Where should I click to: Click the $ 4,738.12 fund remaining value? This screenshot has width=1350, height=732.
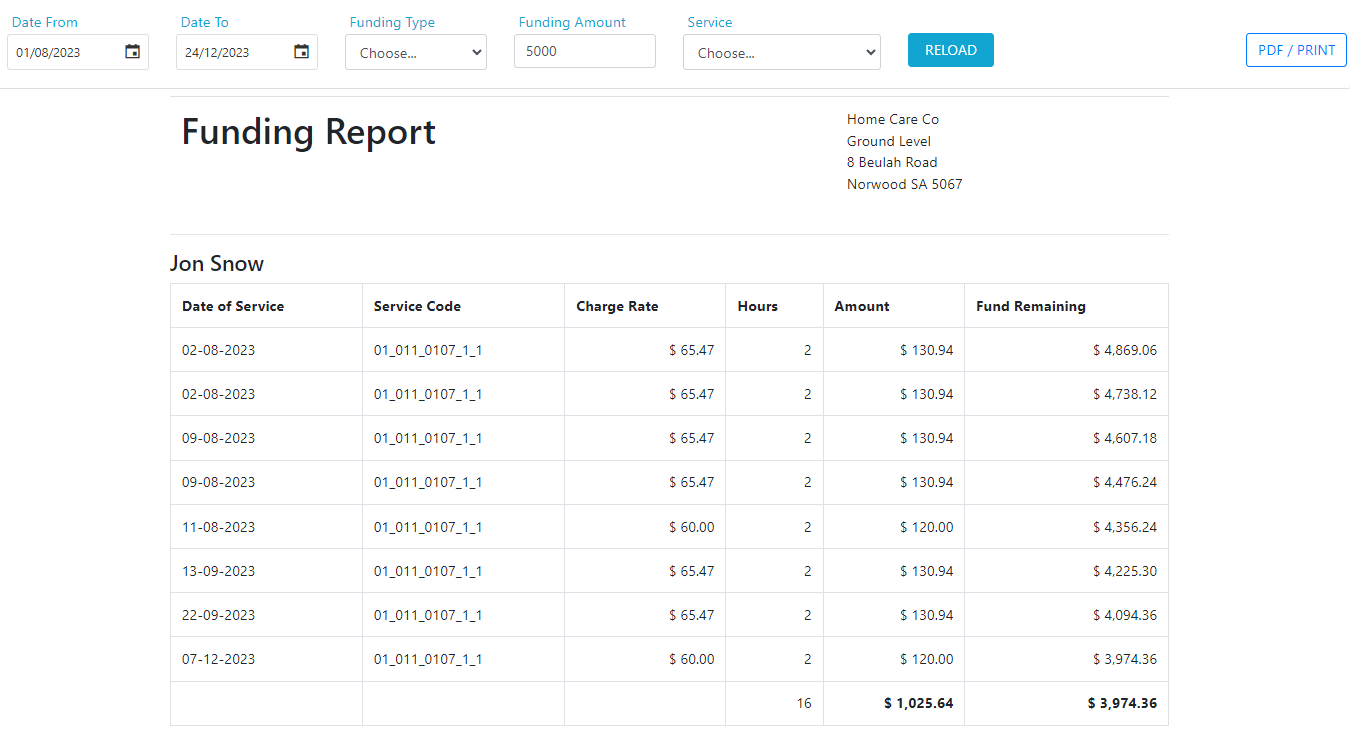tap(1125, 394)
